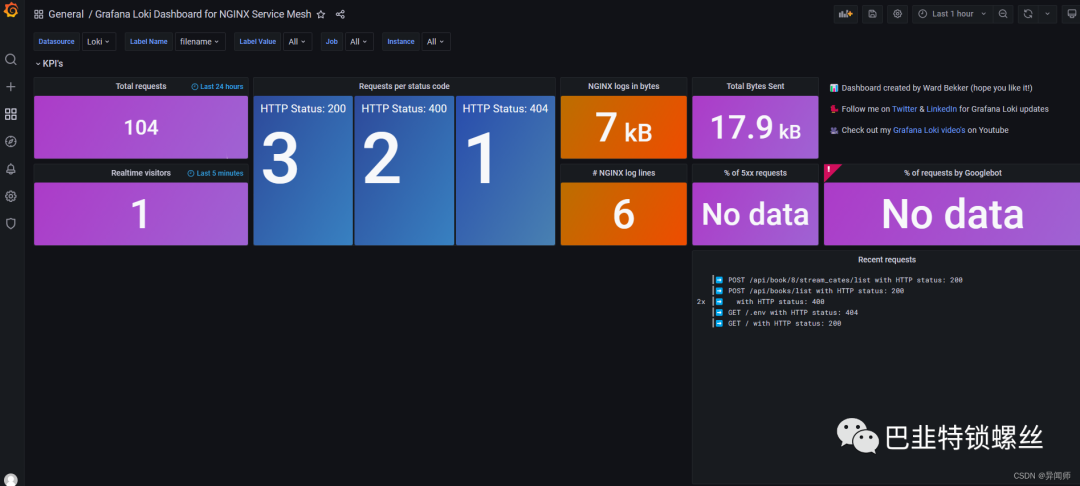Go to the General folder breadcrumb
This screenshot has width=1080, height=486.
pos(66,14)
